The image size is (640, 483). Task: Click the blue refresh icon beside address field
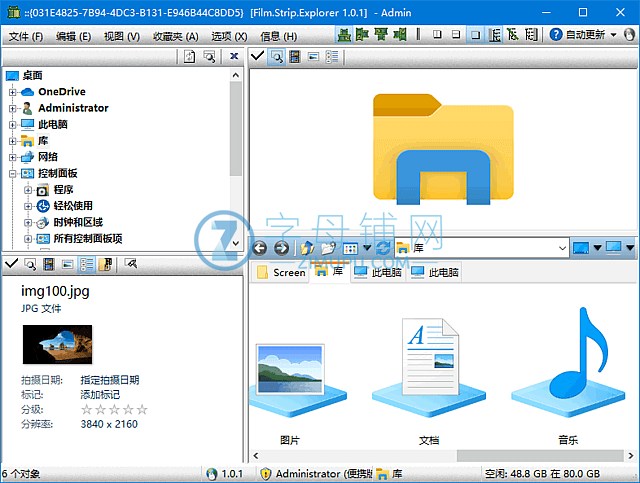(x=383, y=248)
